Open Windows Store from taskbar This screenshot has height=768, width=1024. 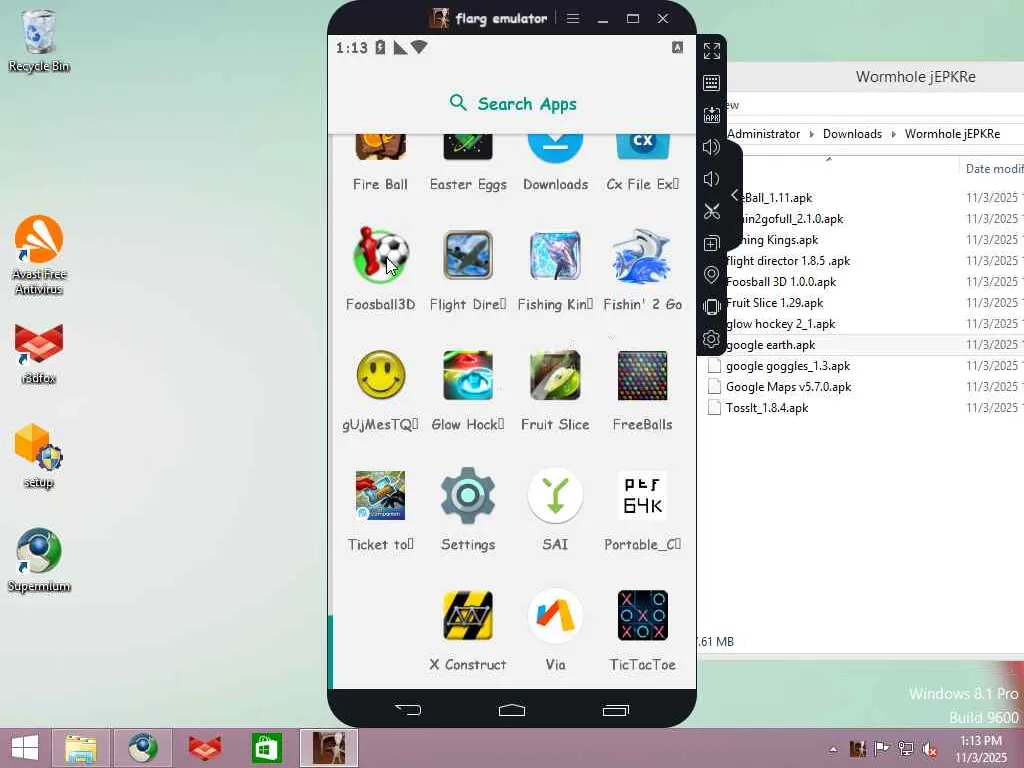[x=266, y=748]
